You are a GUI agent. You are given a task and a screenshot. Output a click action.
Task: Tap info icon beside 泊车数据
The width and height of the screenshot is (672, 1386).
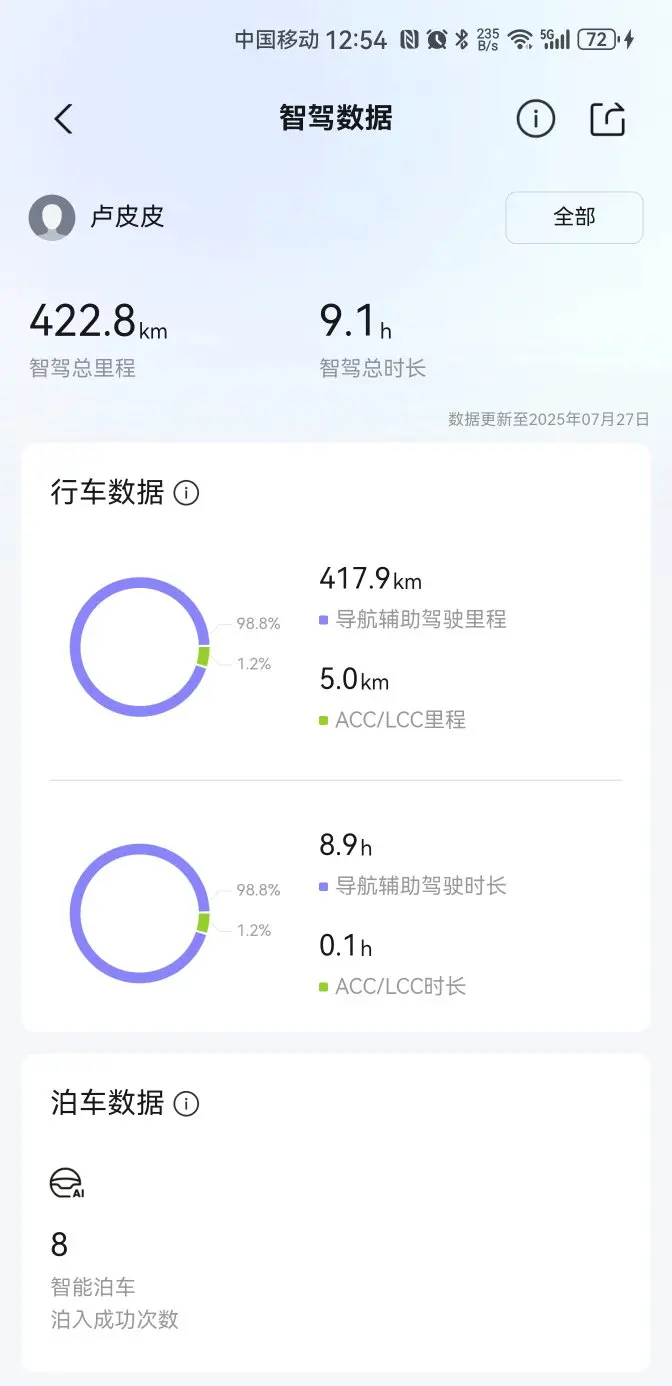[x=186, y=1104]
